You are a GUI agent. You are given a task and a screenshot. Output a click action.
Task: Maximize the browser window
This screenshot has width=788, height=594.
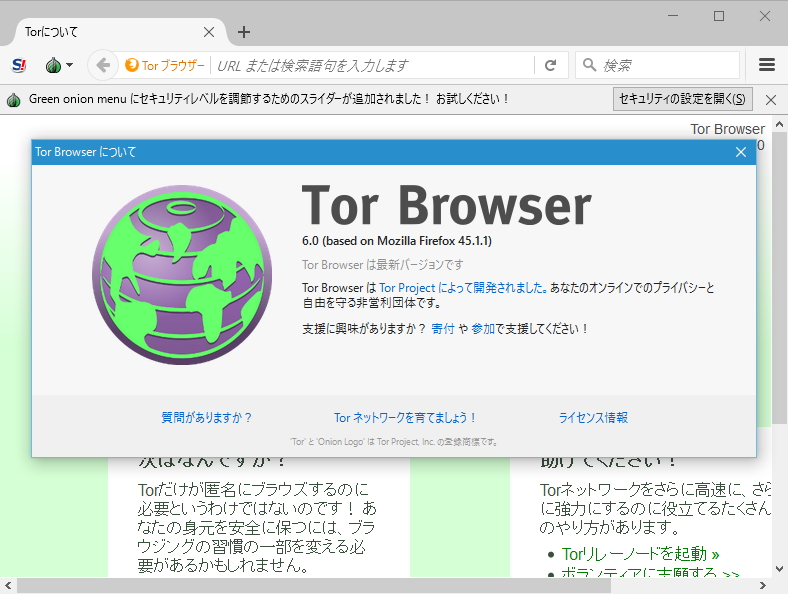(x=719, y=16)
